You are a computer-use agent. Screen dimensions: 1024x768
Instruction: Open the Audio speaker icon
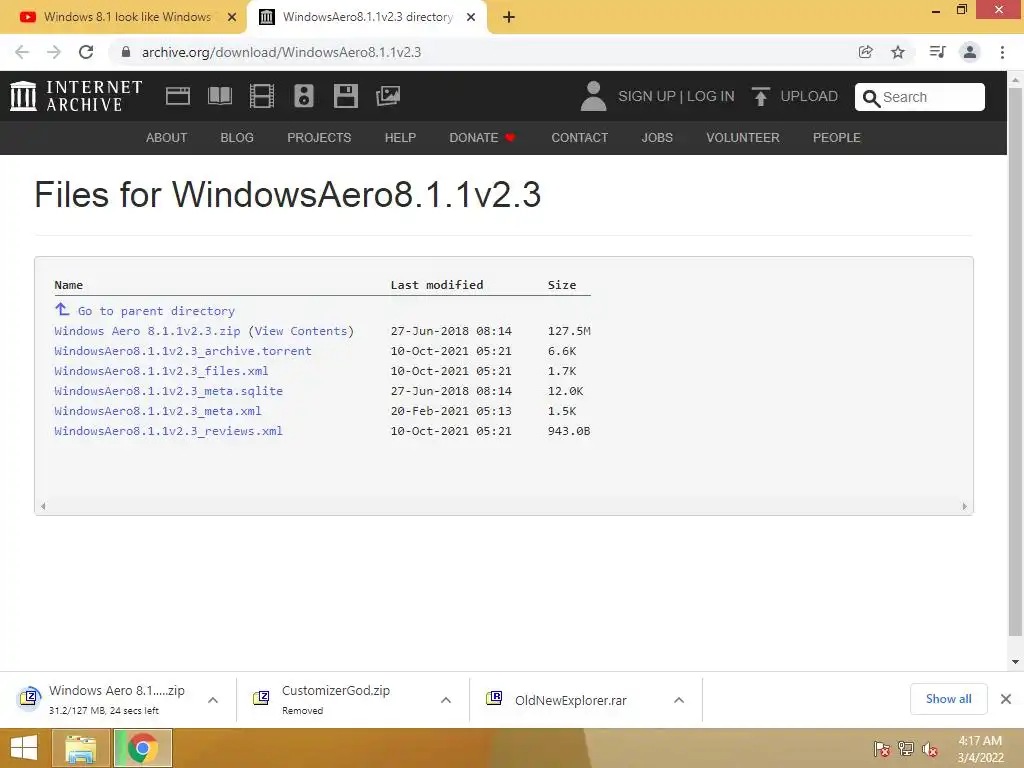tap(304, 96)
